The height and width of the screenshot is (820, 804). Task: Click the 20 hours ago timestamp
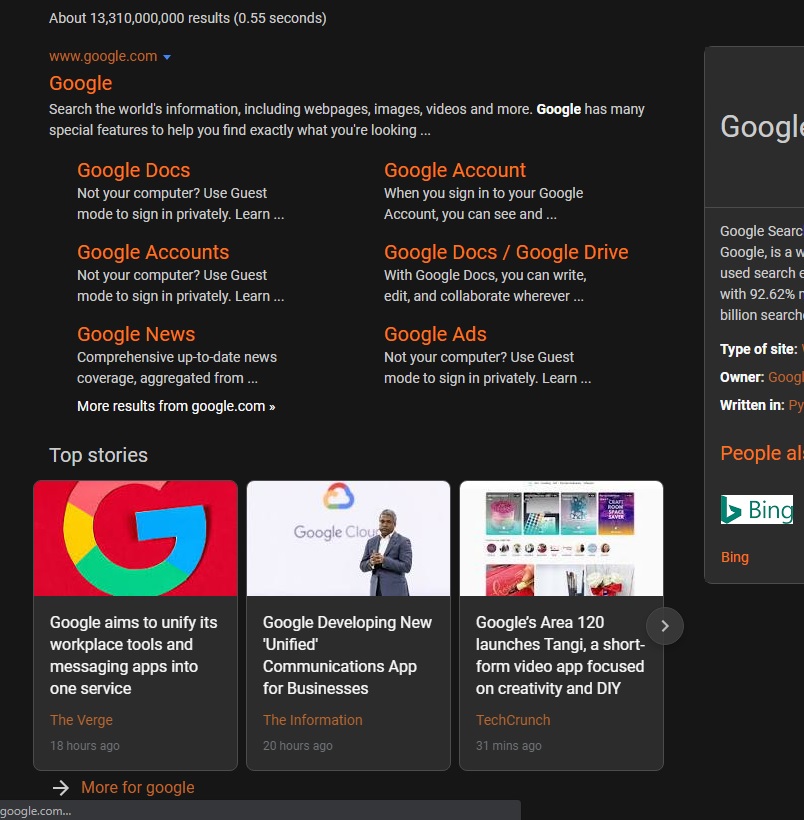298,746
